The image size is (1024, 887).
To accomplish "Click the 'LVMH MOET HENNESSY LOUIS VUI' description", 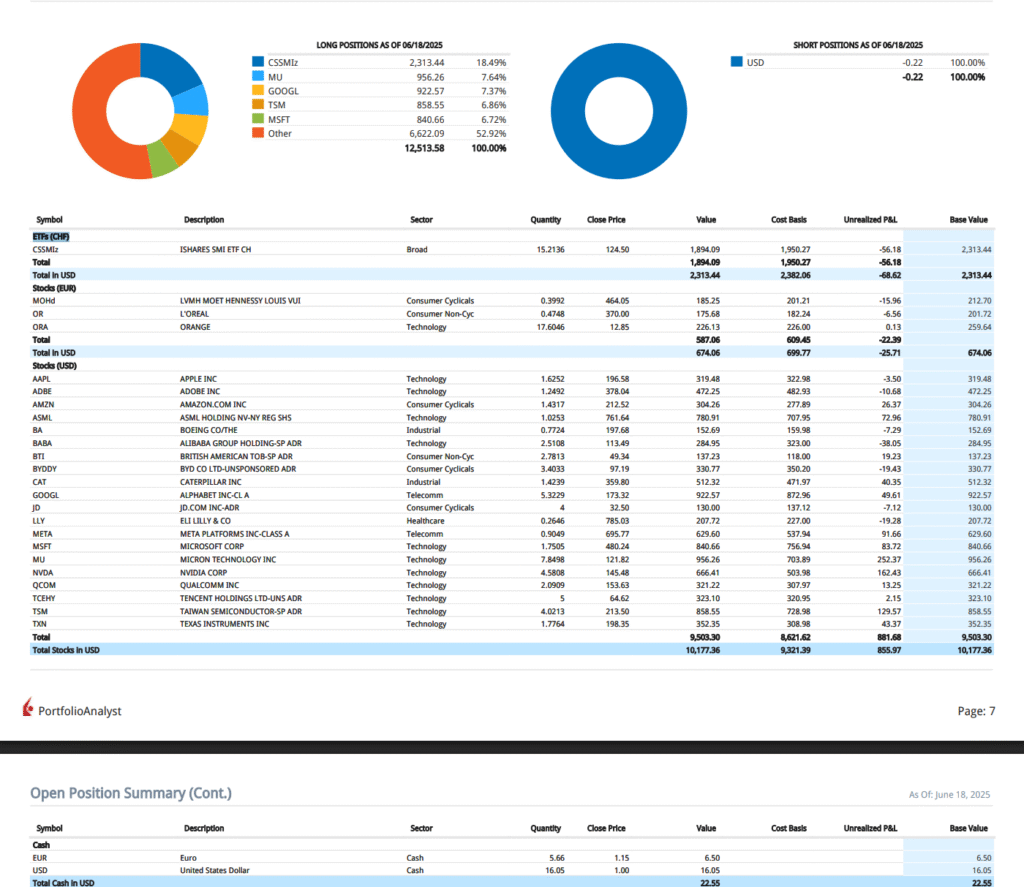I will (x=240, y=301).
